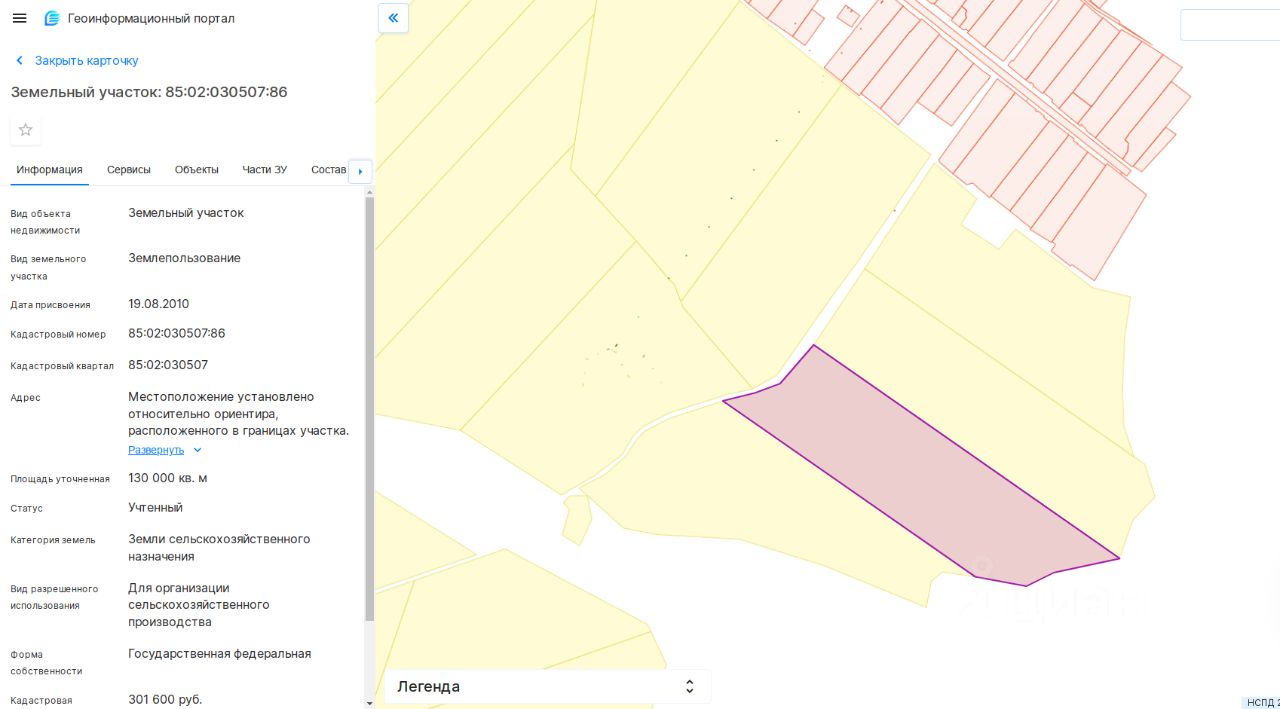Select the Части ЗУ tab
The image size is (1280, 709).
[264, 170]
